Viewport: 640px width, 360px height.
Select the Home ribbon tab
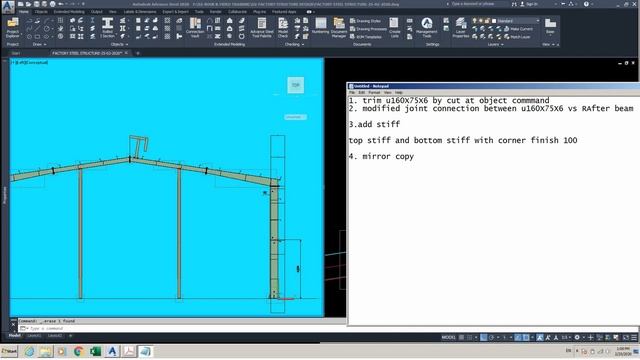click(24, 12)
